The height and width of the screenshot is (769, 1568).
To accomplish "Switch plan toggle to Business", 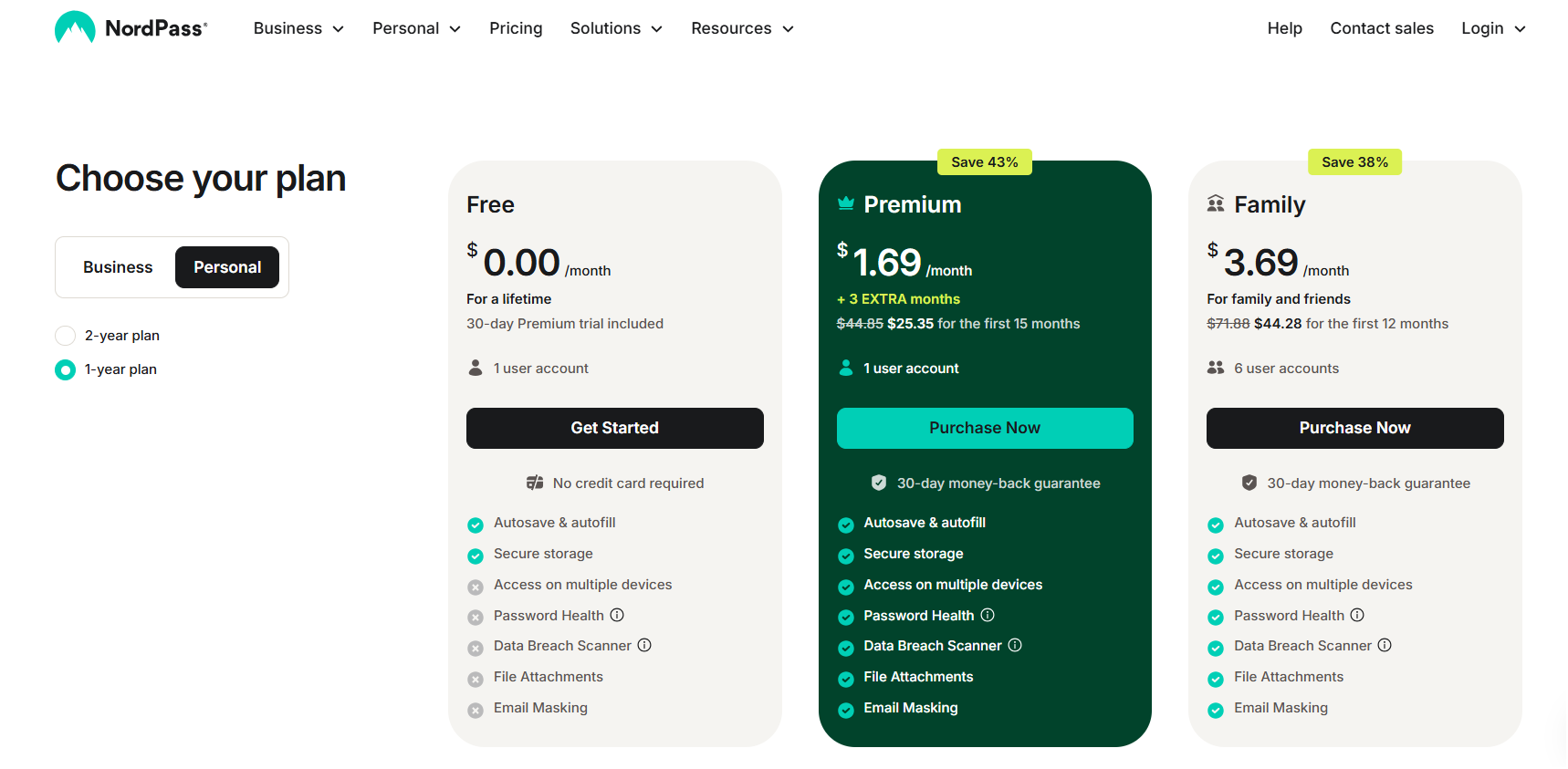I will tap(118, 267).
